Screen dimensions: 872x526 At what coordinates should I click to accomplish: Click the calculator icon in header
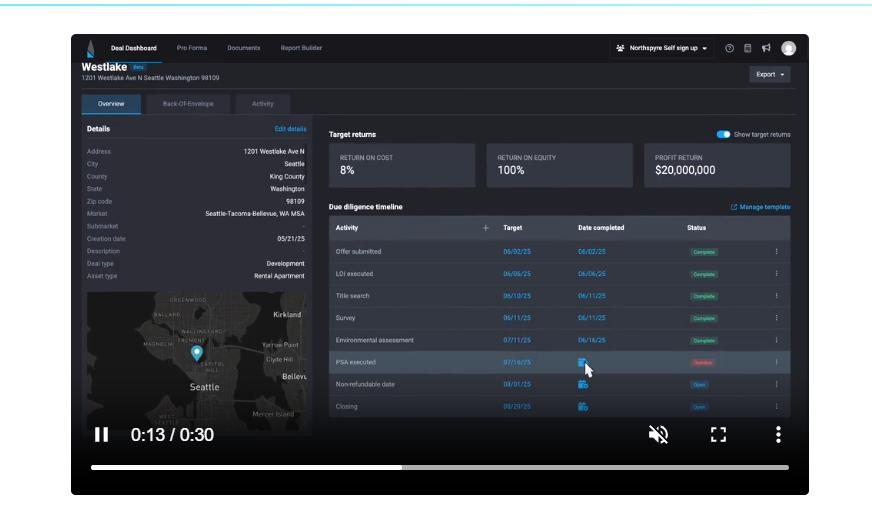747,48
